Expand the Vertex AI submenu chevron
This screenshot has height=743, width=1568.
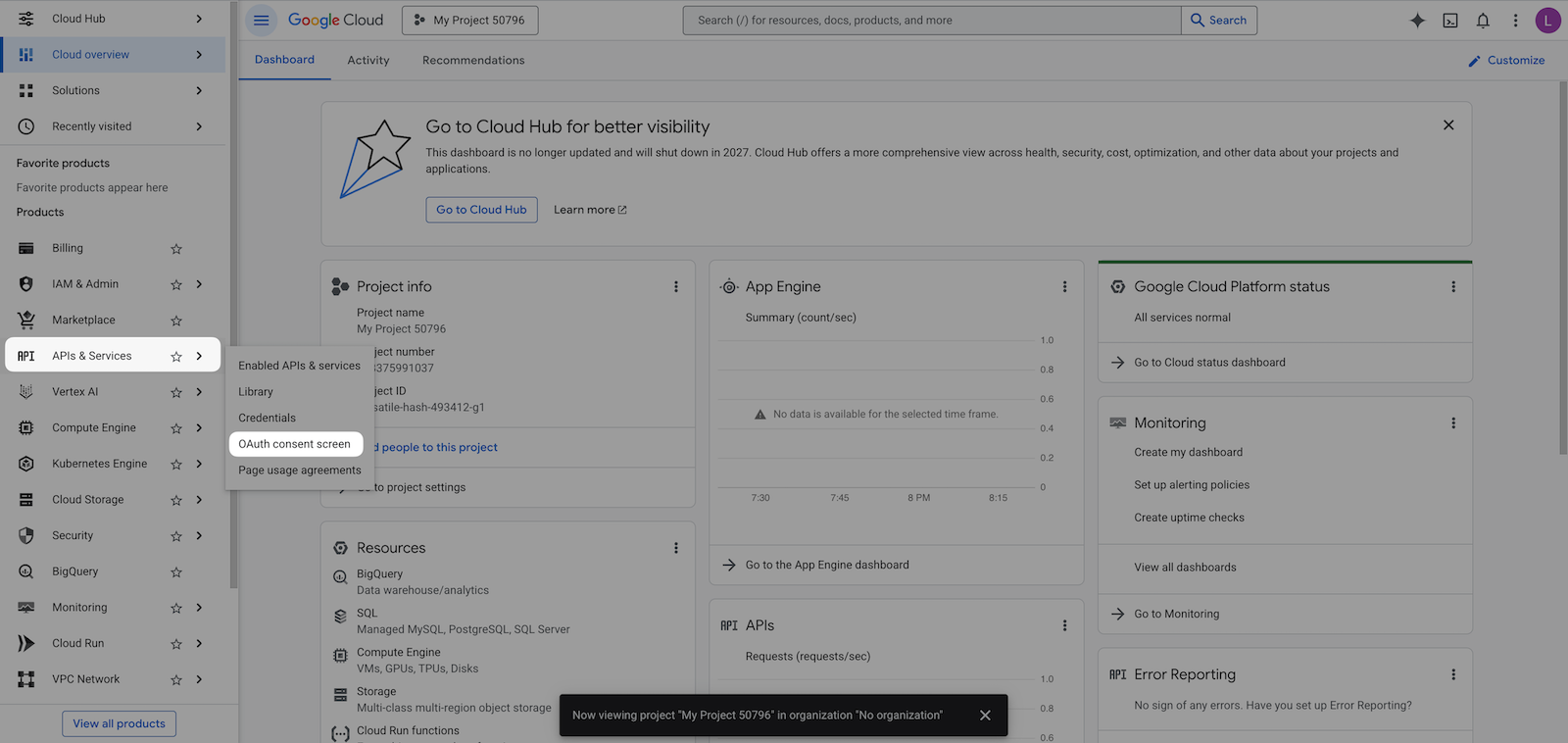(199, 392)
